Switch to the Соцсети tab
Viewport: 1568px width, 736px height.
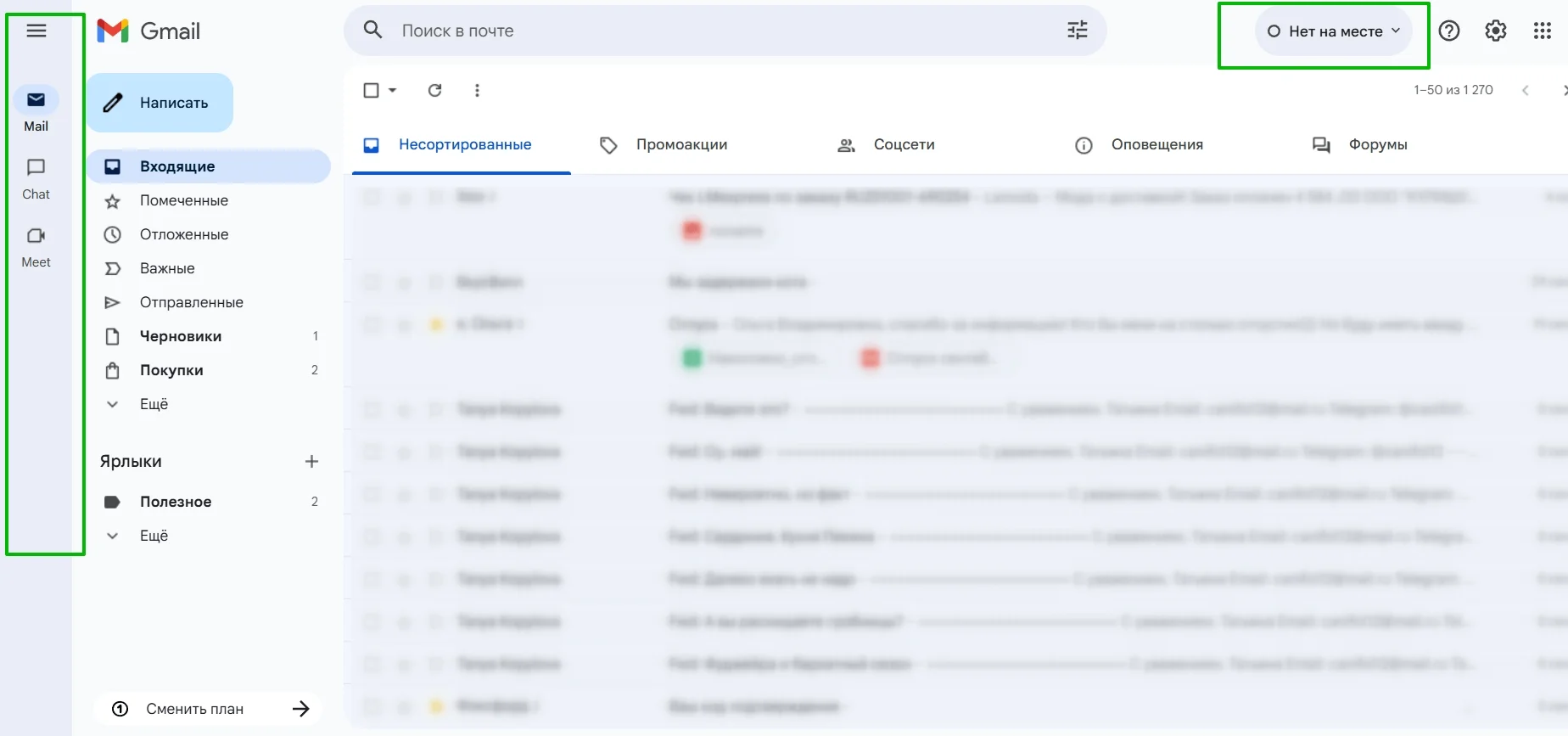(904, 144)
